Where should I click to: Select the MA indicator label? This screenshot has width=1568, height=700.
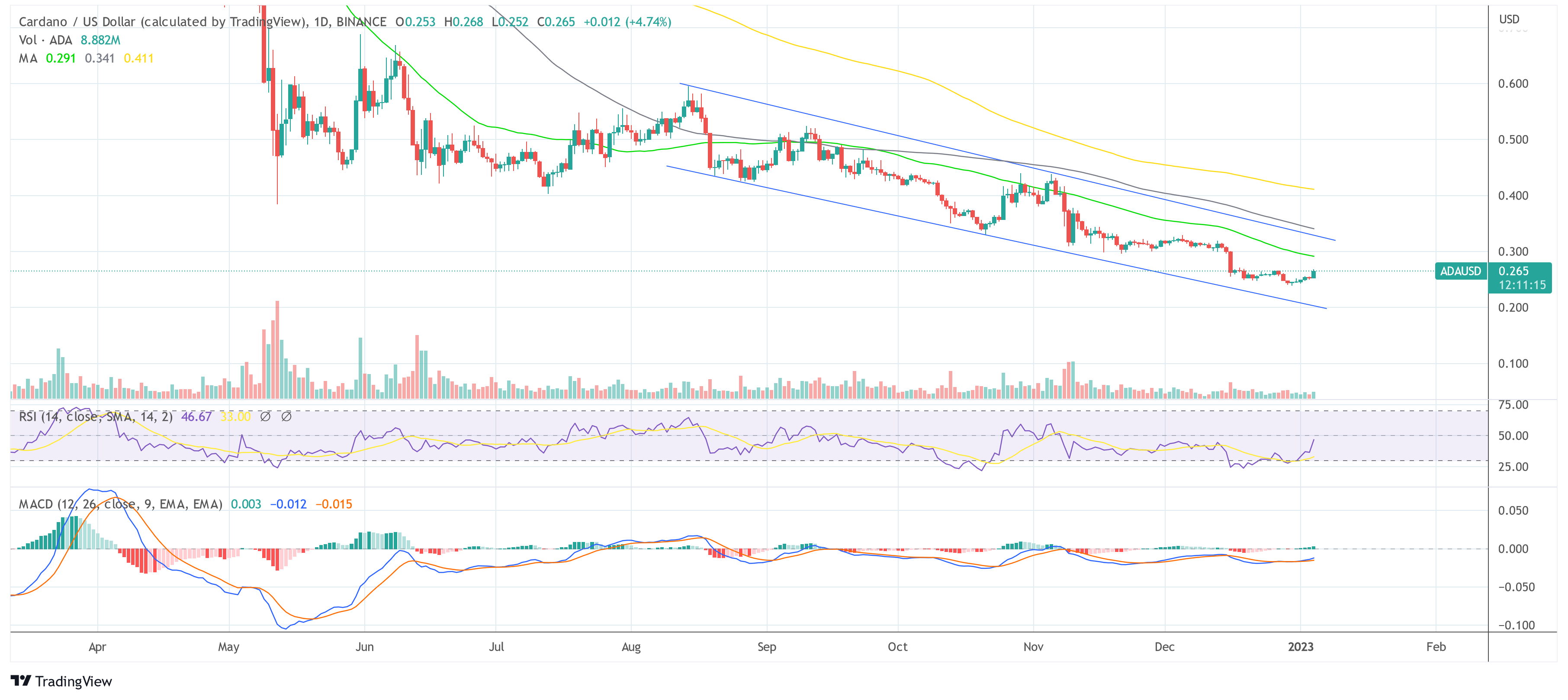point(28,58)
